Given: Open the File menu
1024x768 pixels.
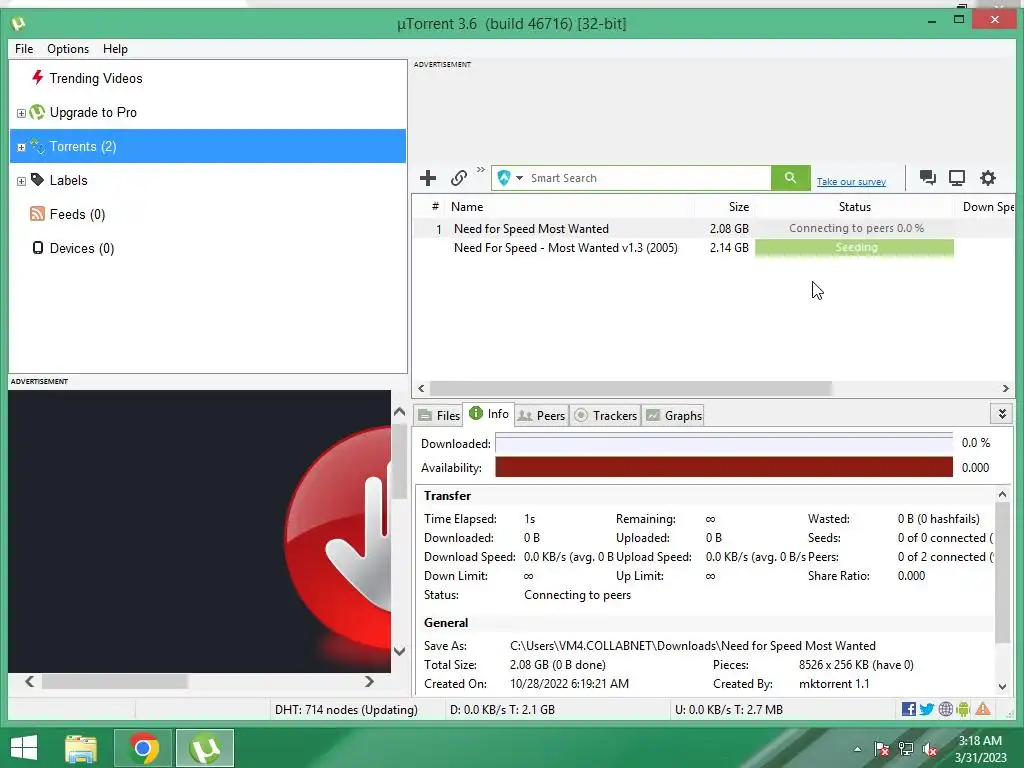Looking at the screenshot, I should click(24, 49).
